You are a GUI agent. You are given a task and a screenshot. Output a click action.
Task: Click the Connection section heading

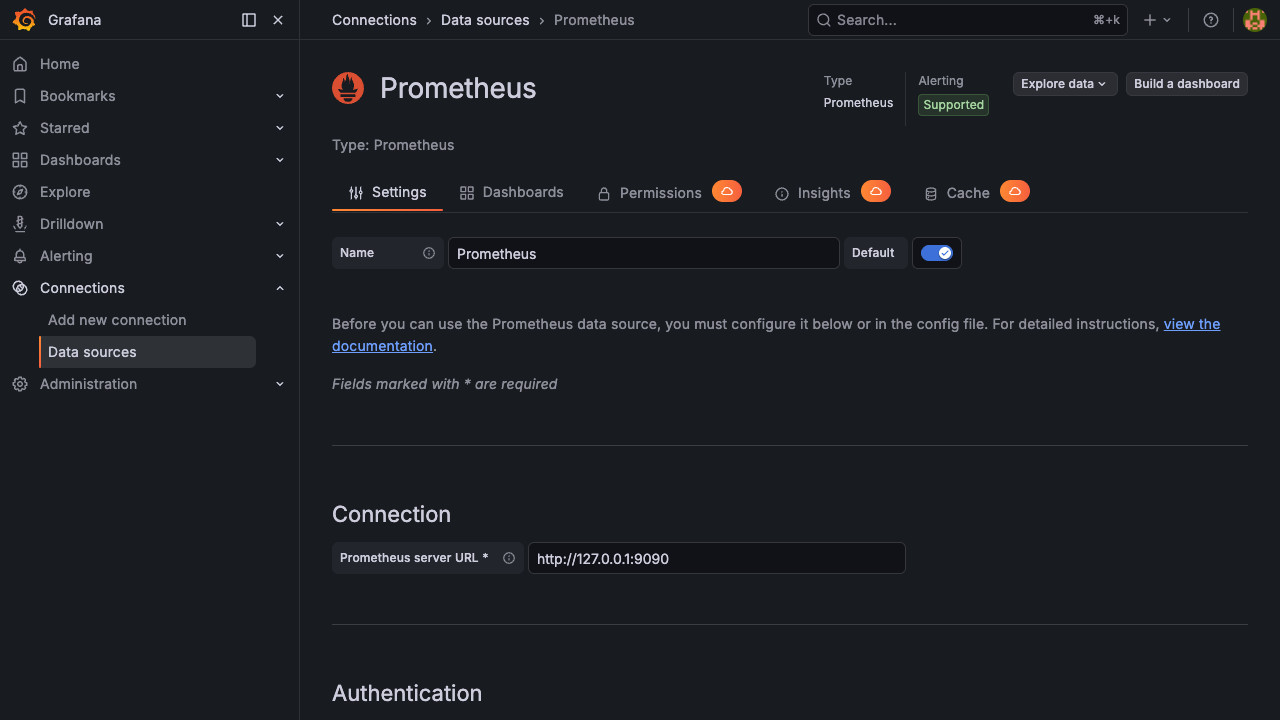391,514
